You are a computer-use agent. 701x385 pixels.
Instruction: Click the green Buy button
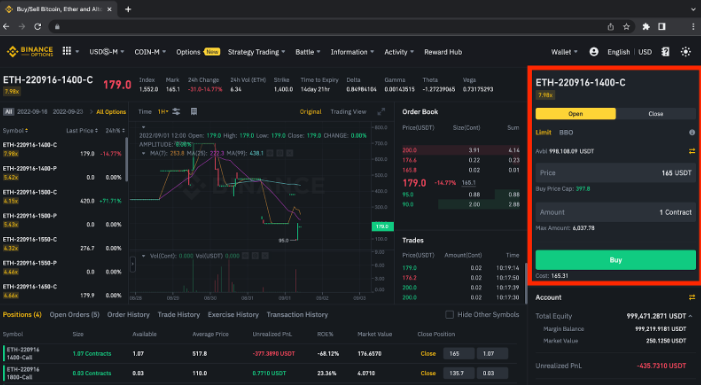tap(616, 260)
